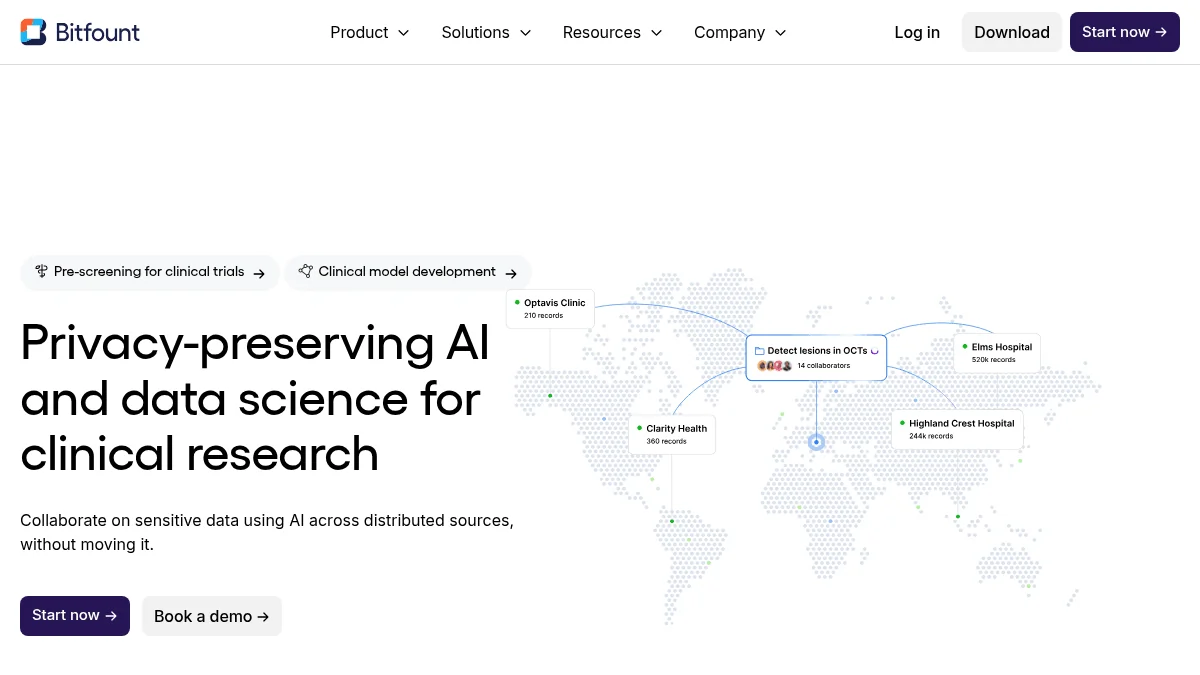The image size is (1200, 675).
Task: Click the Highland Crest Hospital card
Action: click(x=957, y=429)
